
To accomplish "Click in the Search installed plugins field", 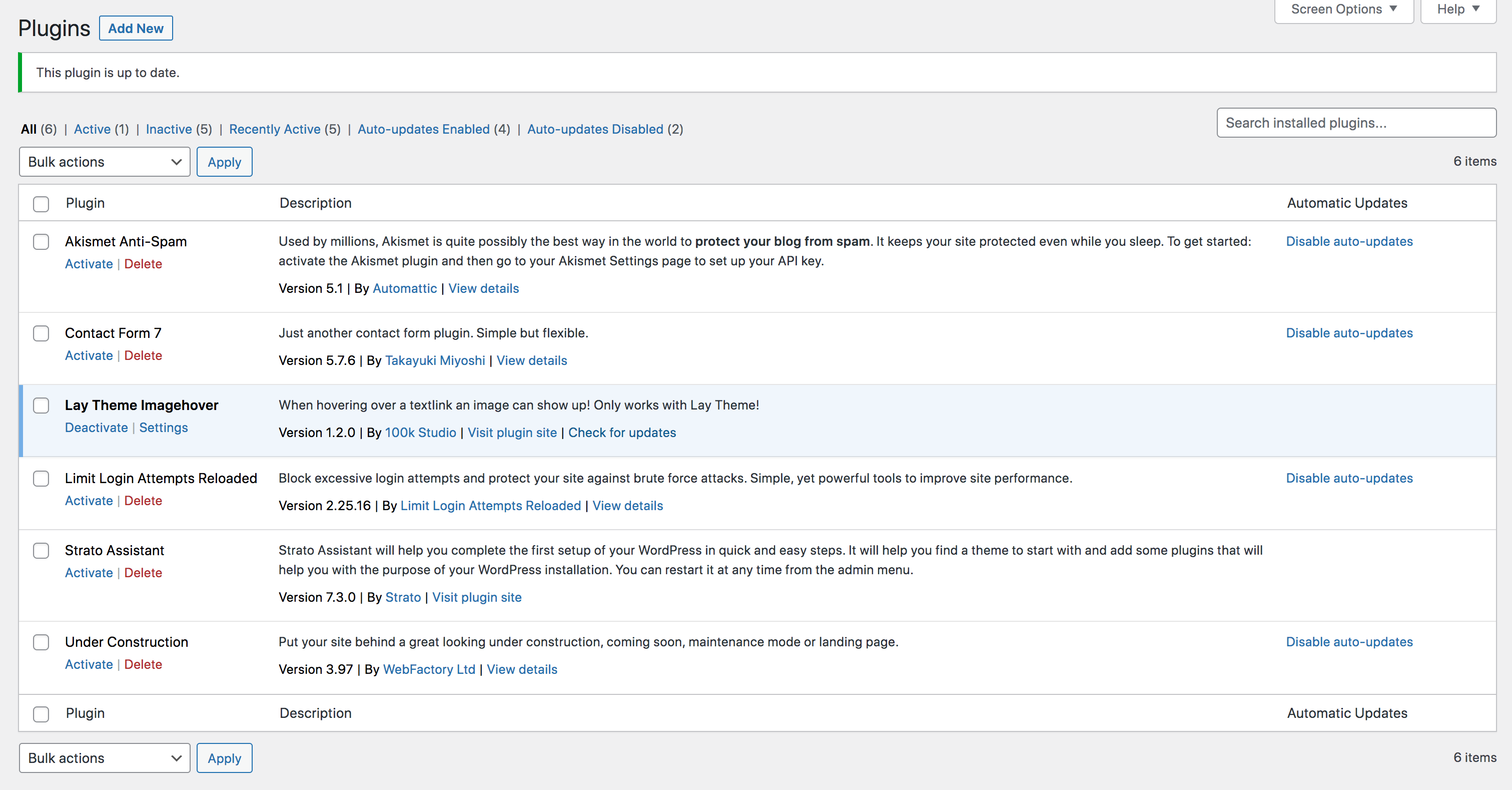I will tap(1356, 123).
